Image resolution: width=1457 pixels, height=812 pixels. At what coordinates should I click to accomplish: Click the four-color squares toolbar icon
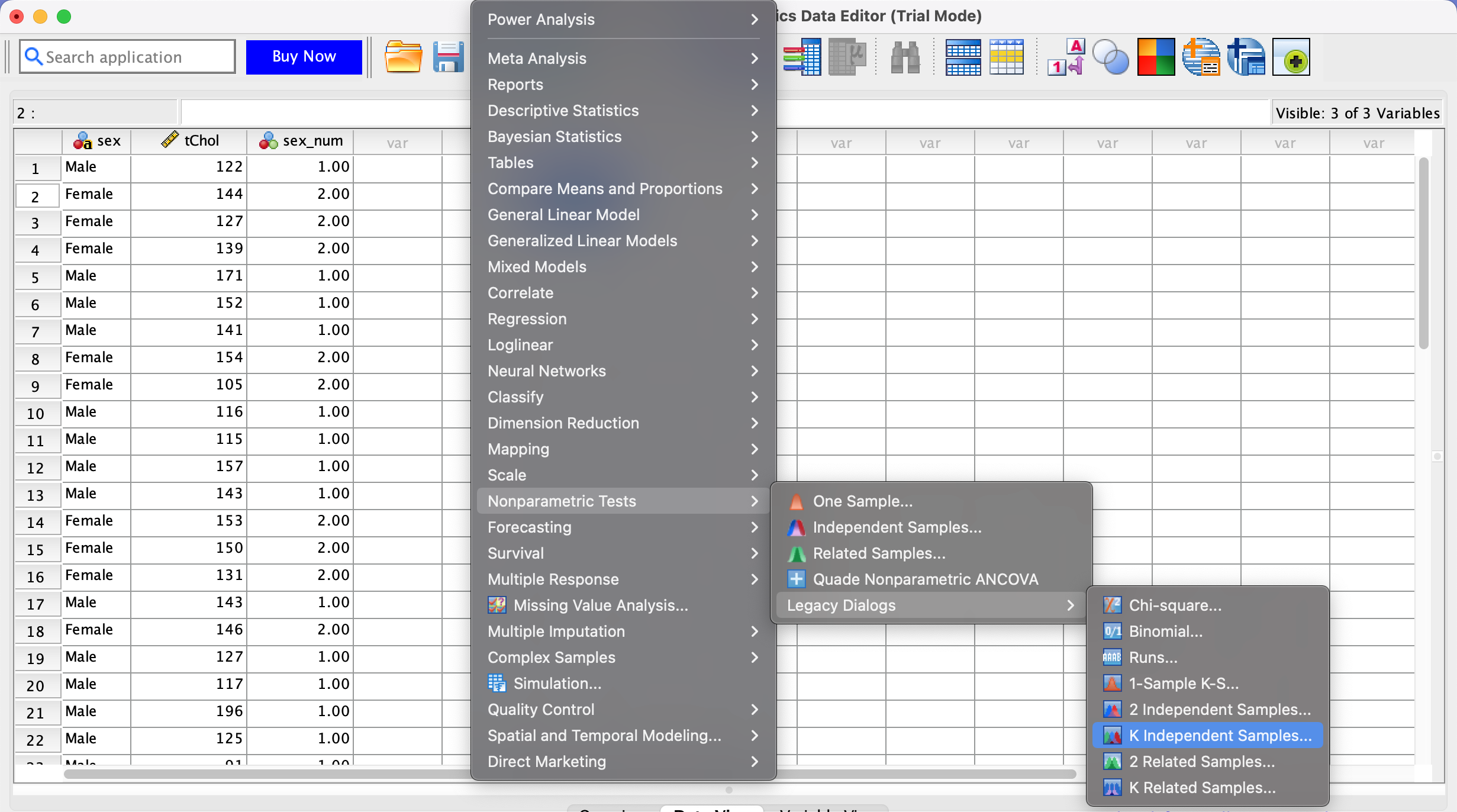click(1155, 57)
